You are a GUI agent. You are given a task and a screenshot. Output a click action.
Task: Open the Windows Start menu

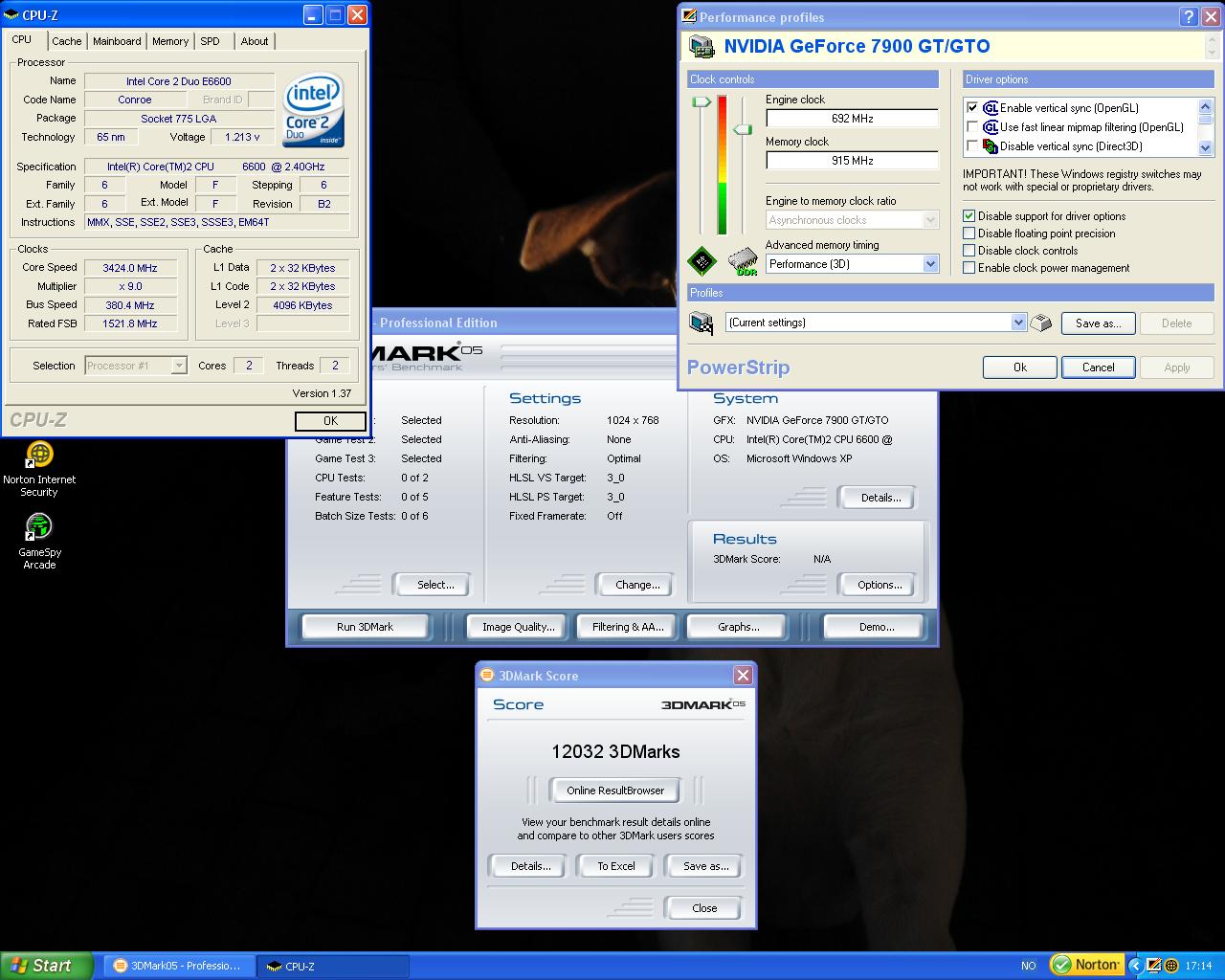(x=47, y=966)
